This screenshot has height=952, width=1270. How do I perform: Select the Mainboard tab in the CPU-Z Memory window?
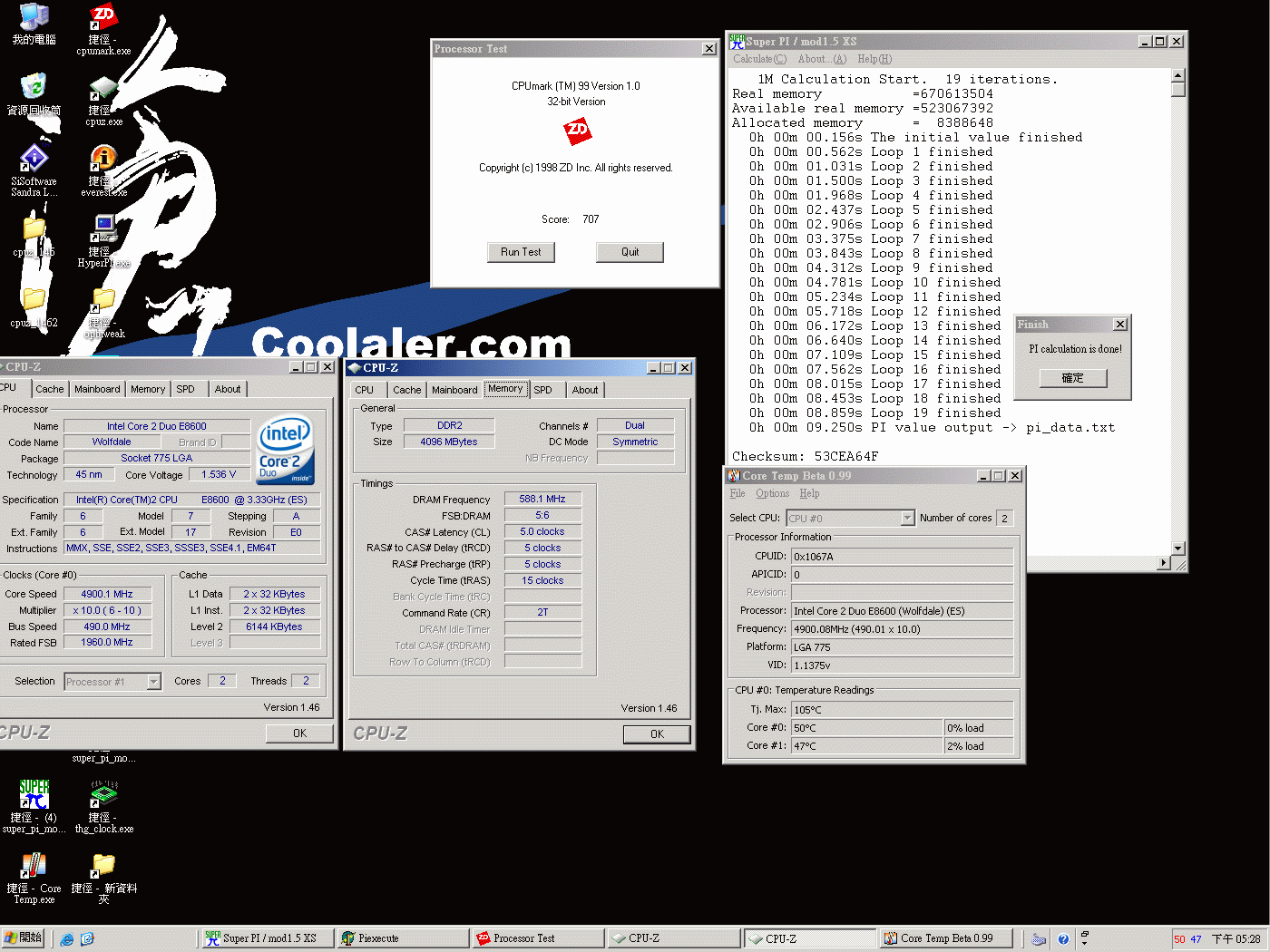(454, 390)
